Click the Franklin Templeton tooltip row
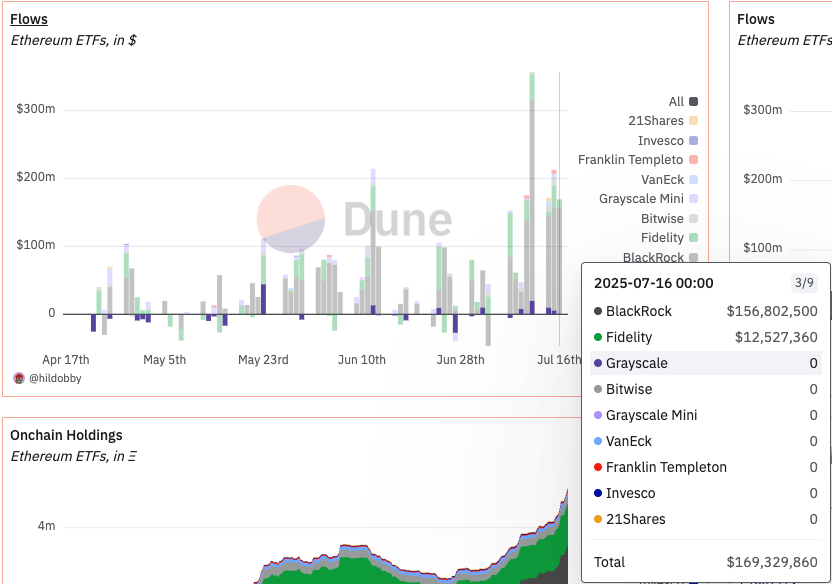This screenshot has width=832, height=584. 706,467
